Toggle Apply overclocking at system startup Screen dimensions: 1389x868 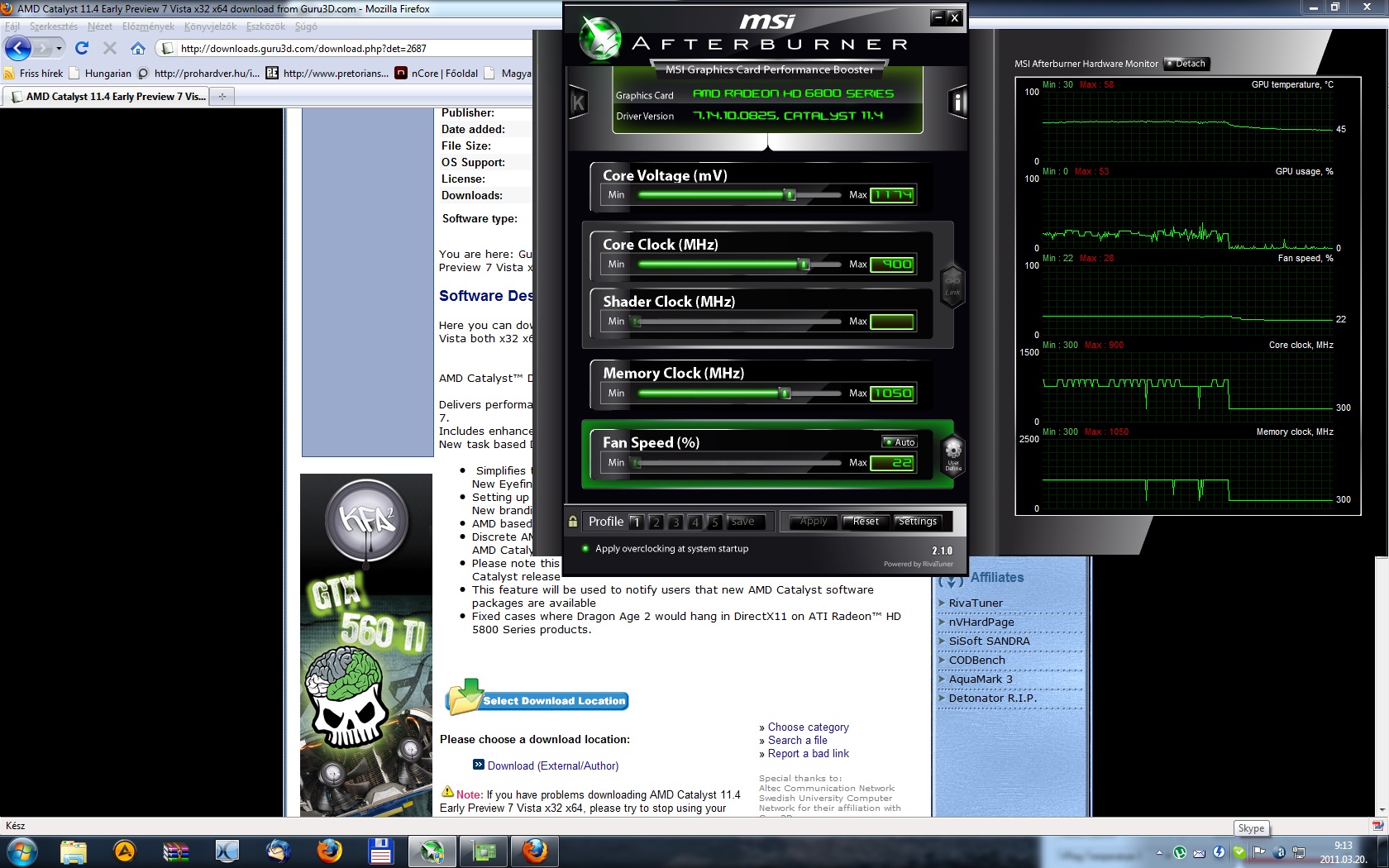coord(666,548)
